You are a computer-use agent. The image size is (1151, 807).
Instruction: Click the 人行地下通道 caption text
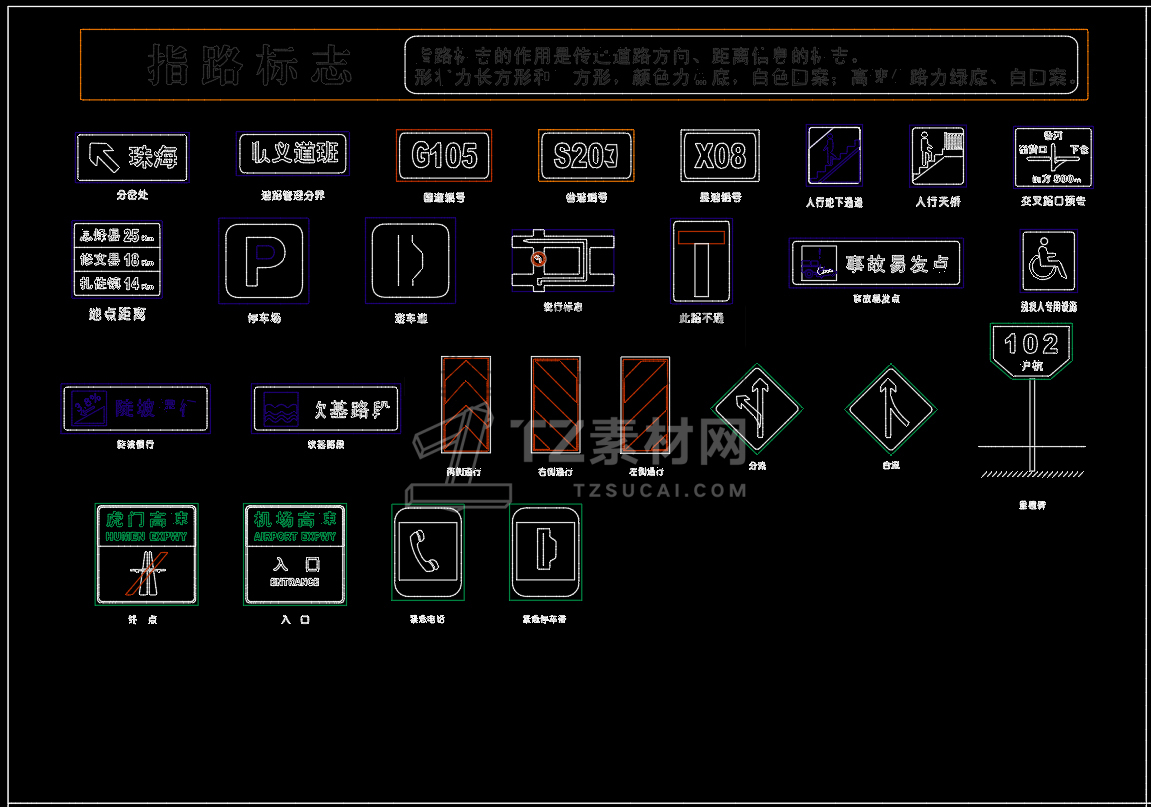coord(834,202)
